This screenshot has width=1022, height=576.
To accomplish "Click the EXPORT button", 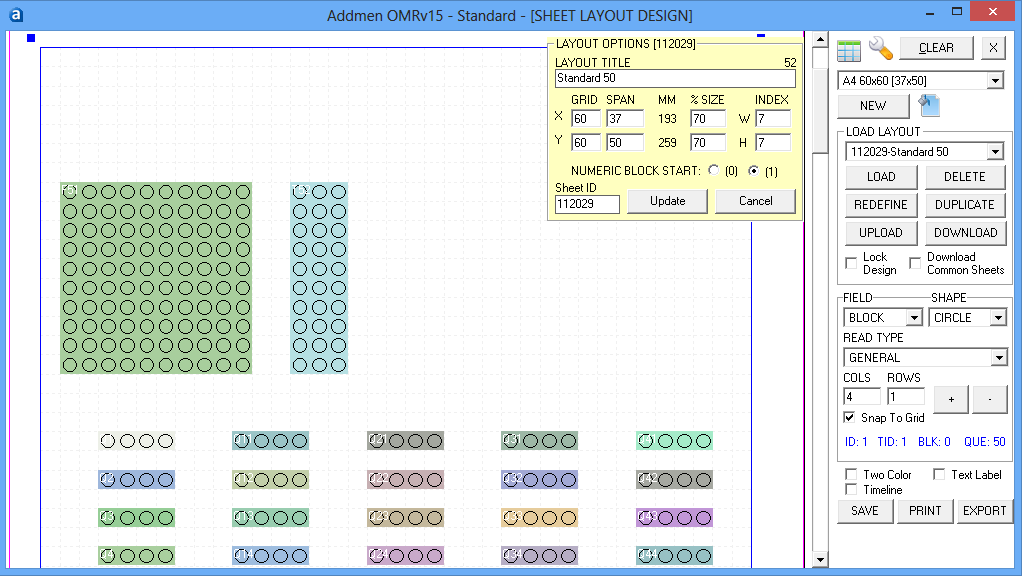I will (x=984, y=511).
